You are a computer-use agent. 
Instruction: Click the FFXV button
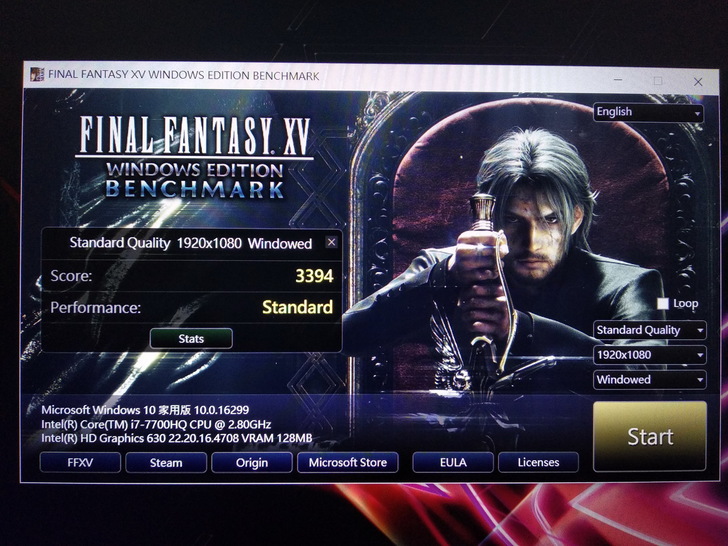click(80, 462)
